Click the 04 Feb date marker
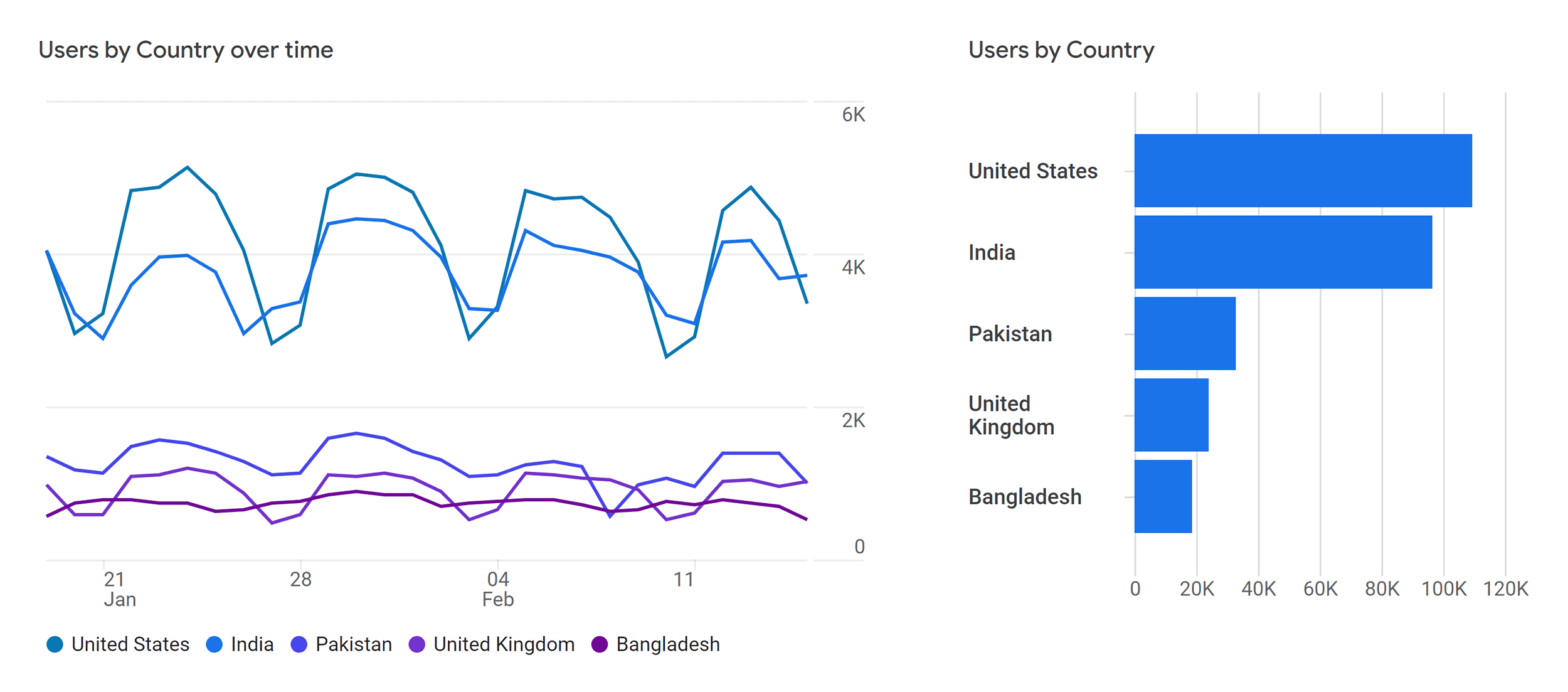 click(498, 589)
